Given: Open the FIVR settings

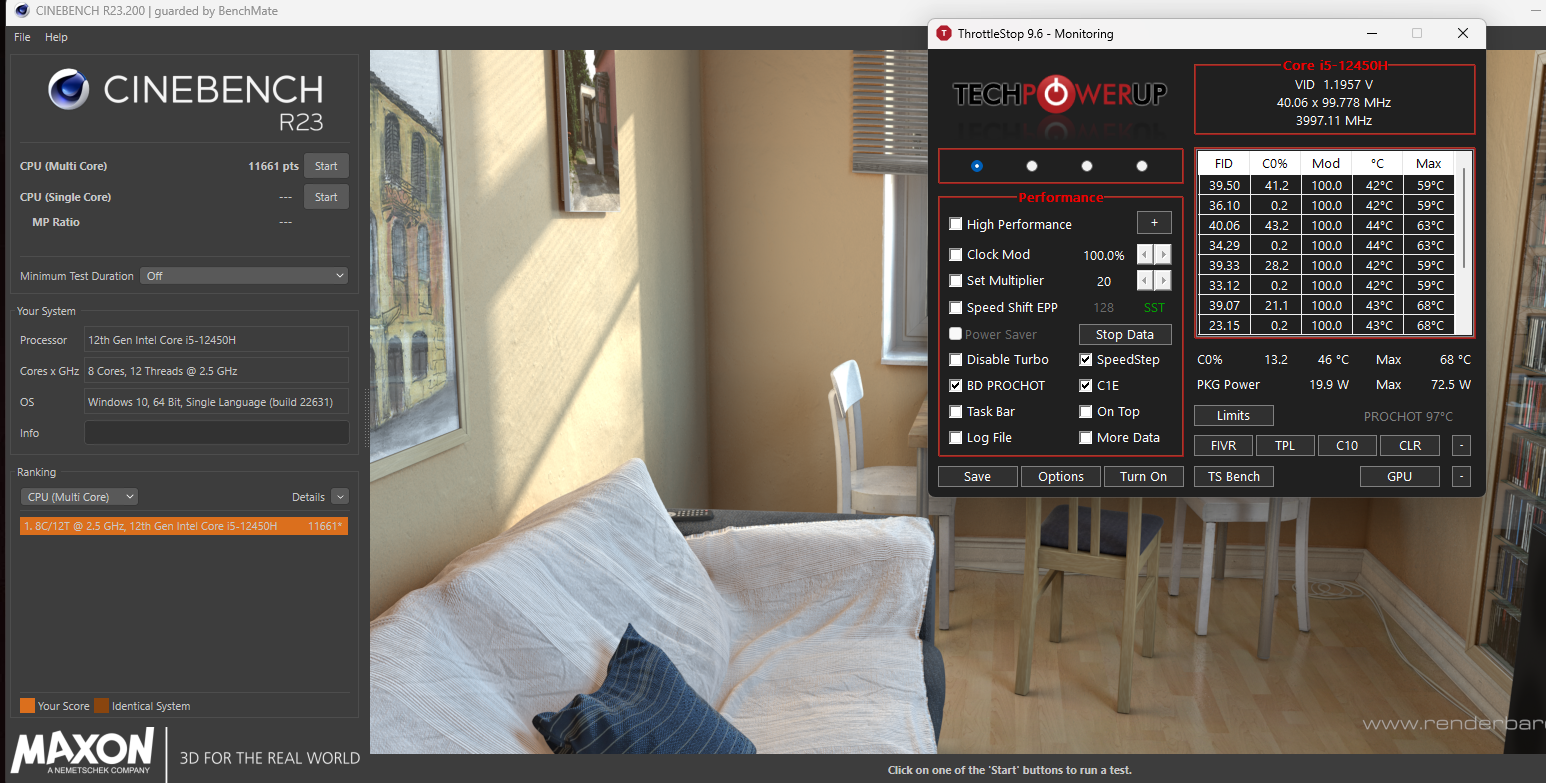Looking at the screenshot, I should [x=1223, y=446].
